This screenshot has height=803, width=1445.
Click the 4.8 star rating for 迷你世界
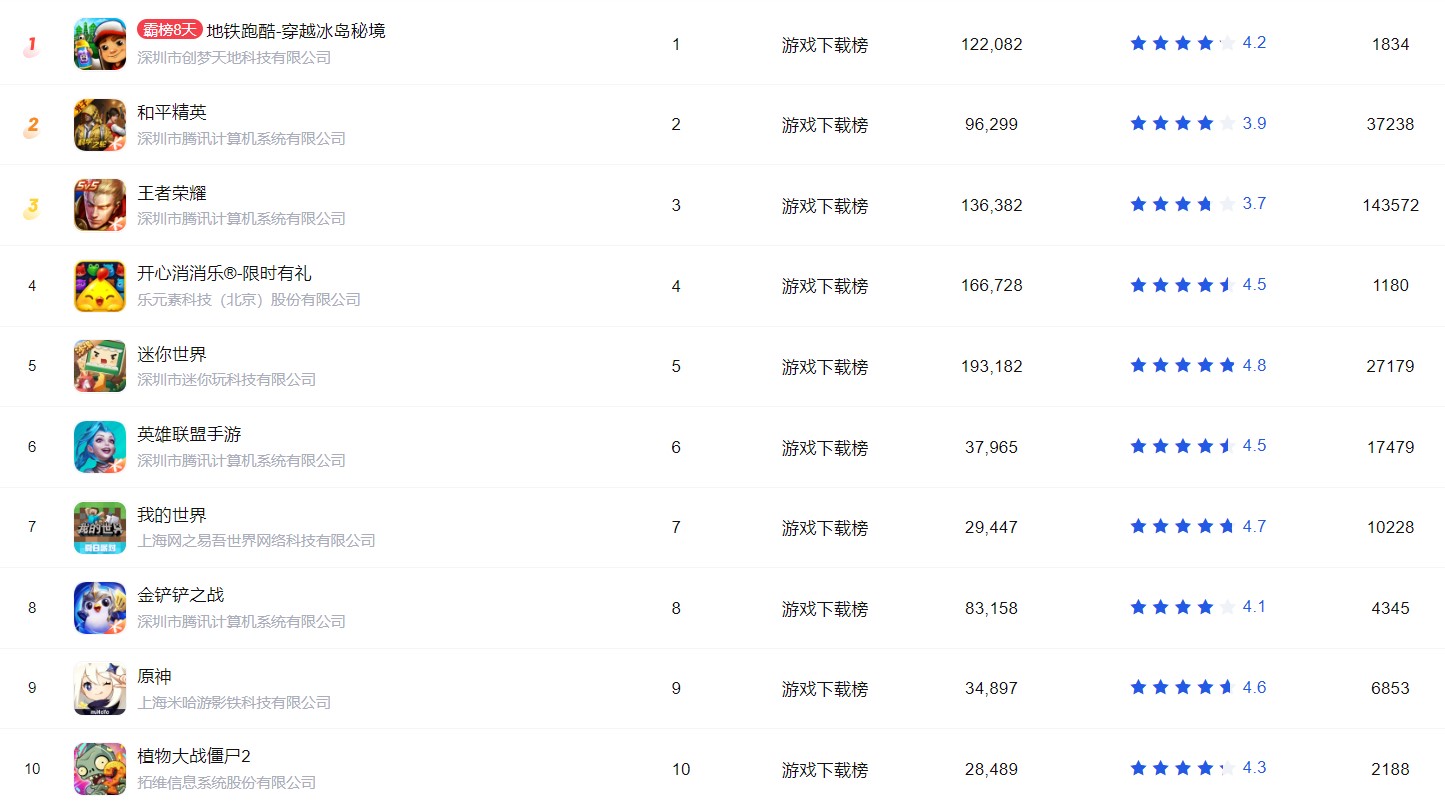pos(1198,365)
